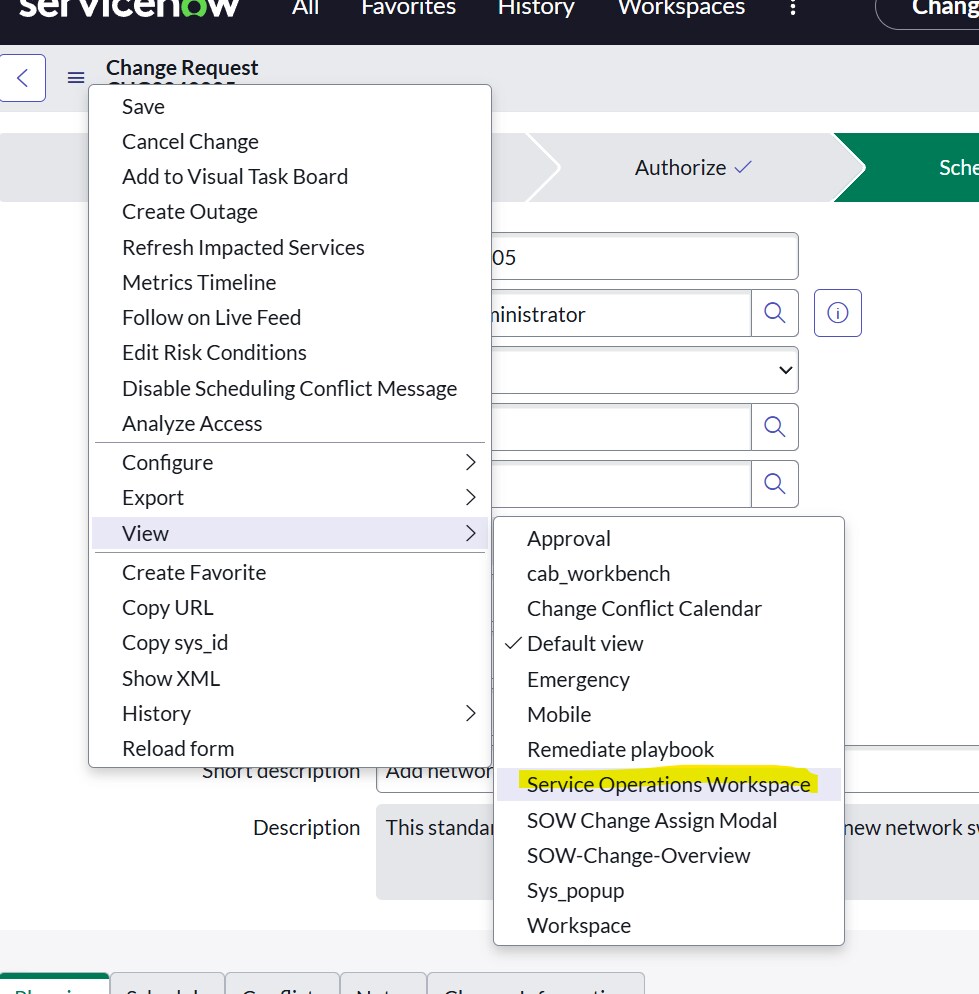This screenshot has height=994, width=979.
Task: Click the kebab more-options icon in header
Action: coord(793,8)
